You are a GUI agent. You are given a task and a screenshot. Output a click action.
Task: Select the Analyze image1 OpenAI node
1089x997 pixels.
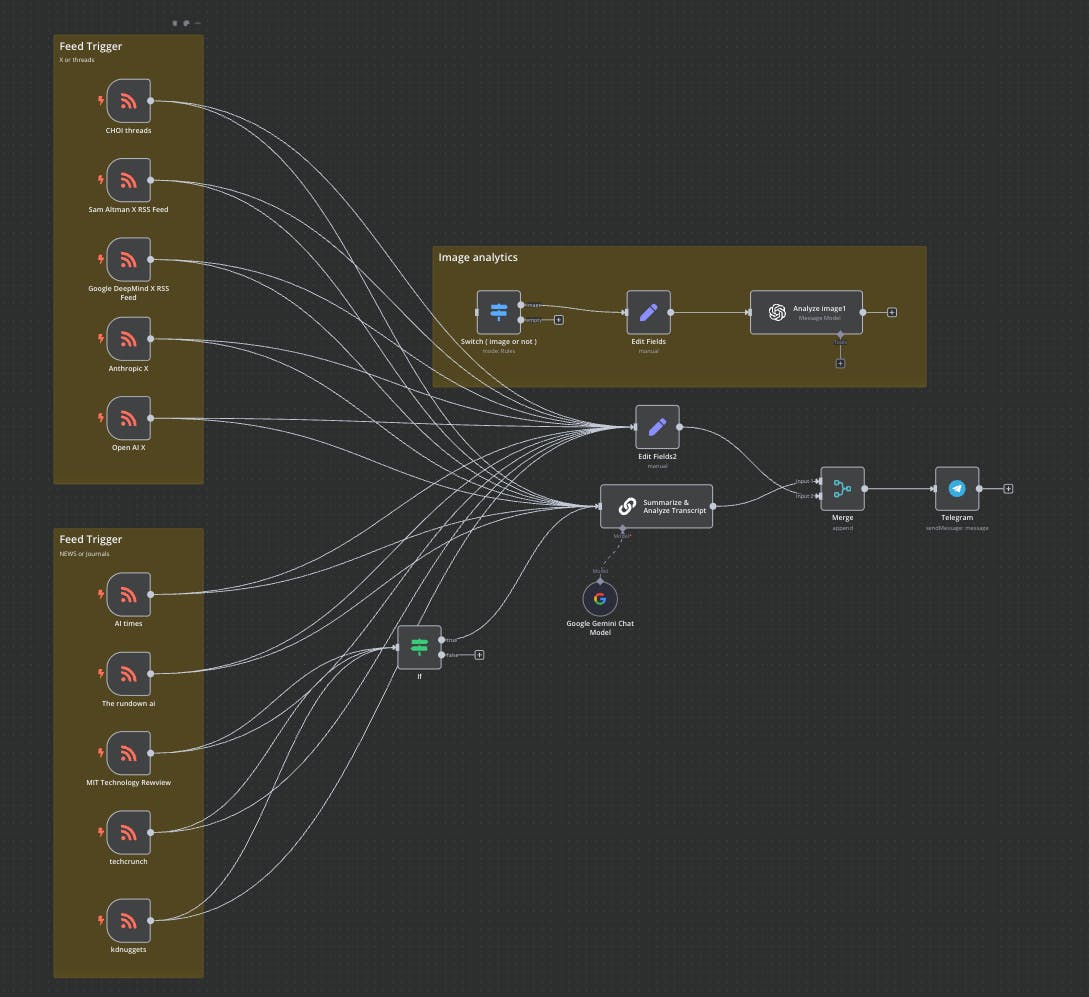(x=806, y=312)
